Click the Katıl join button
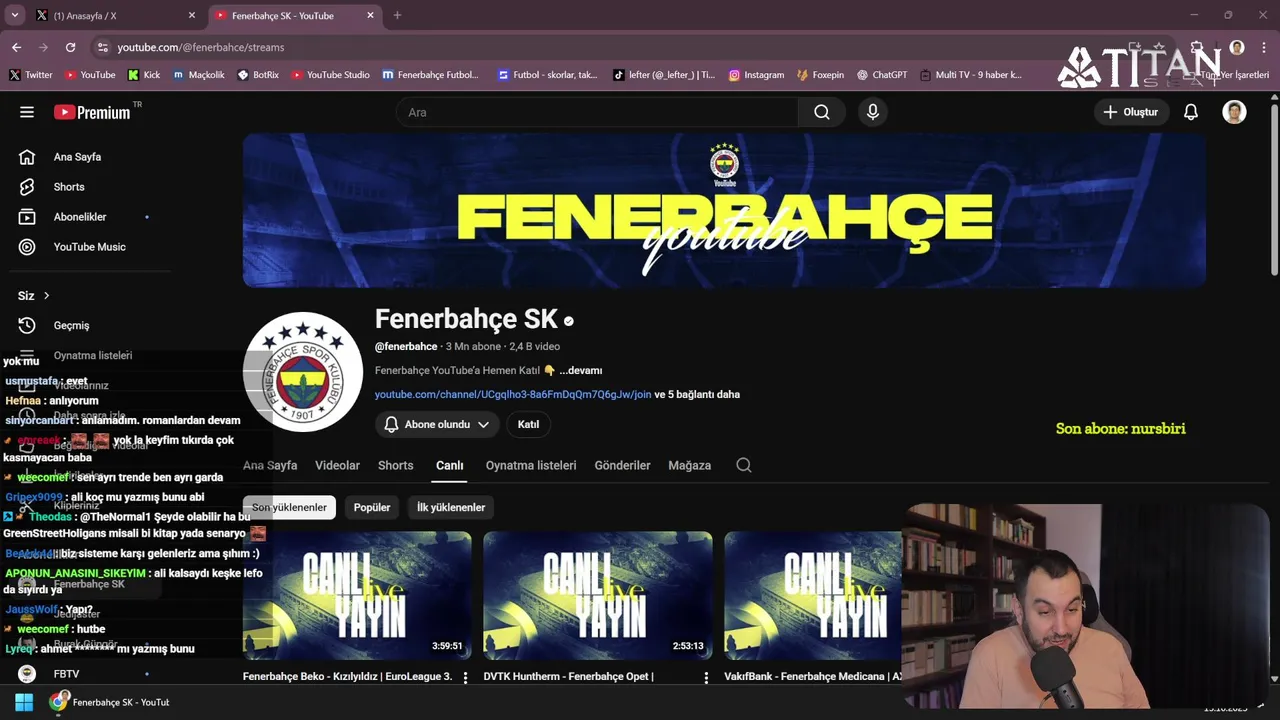 [x=528, y=424]
